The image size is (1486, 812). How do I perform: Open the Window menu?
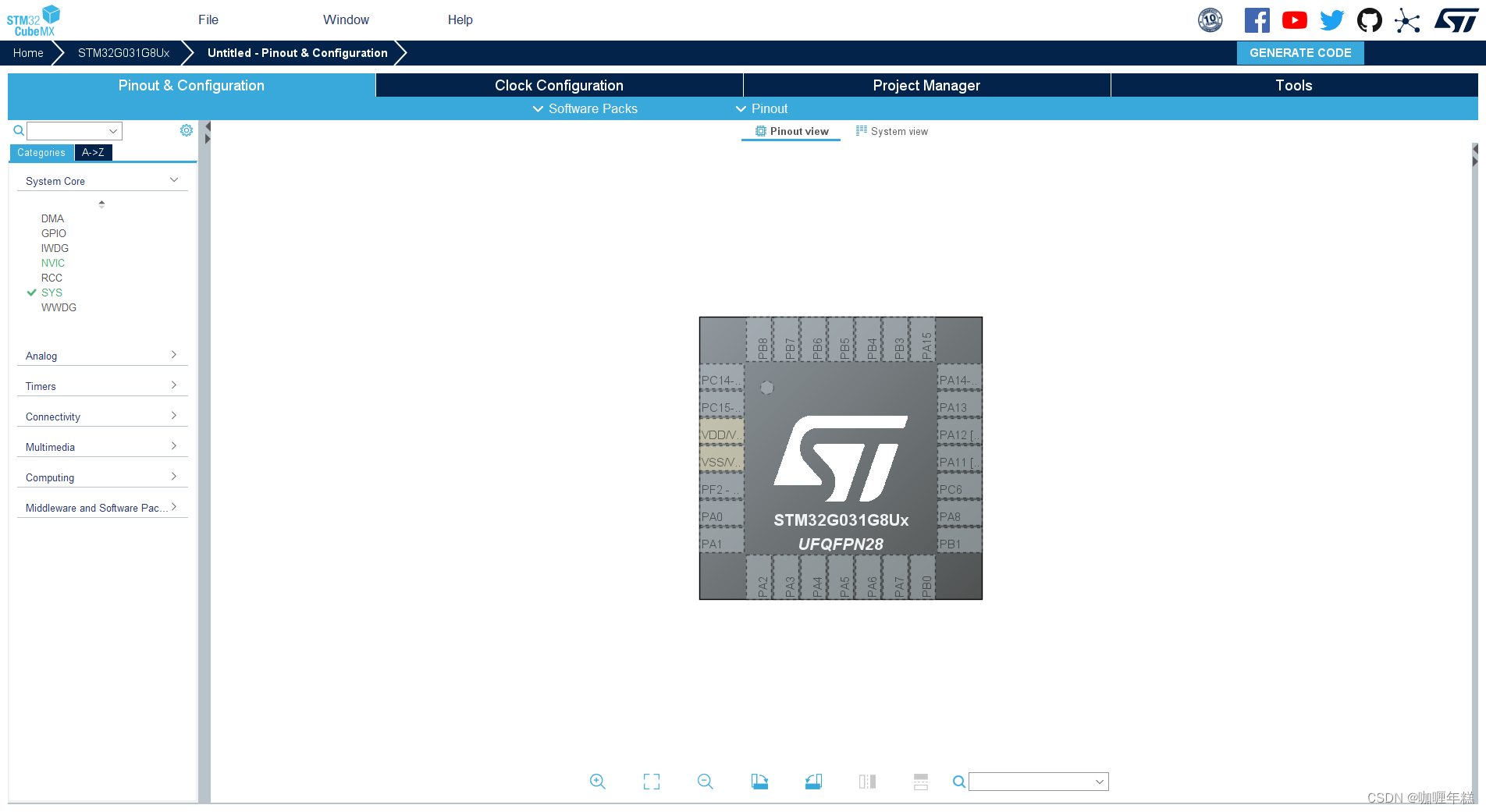point(346,20)
